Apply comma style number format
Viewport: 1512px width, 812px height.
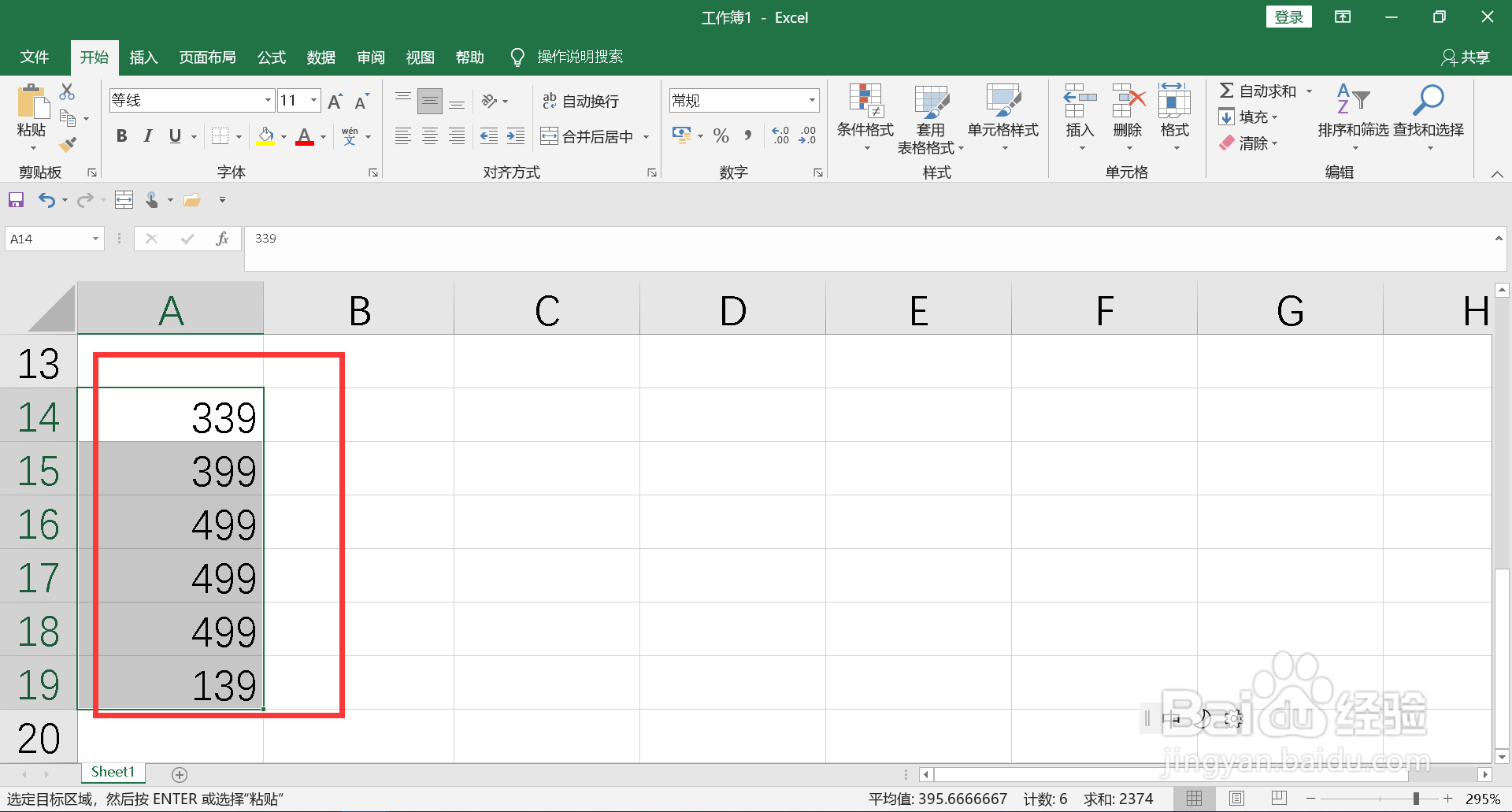click(x=748, y=135)
